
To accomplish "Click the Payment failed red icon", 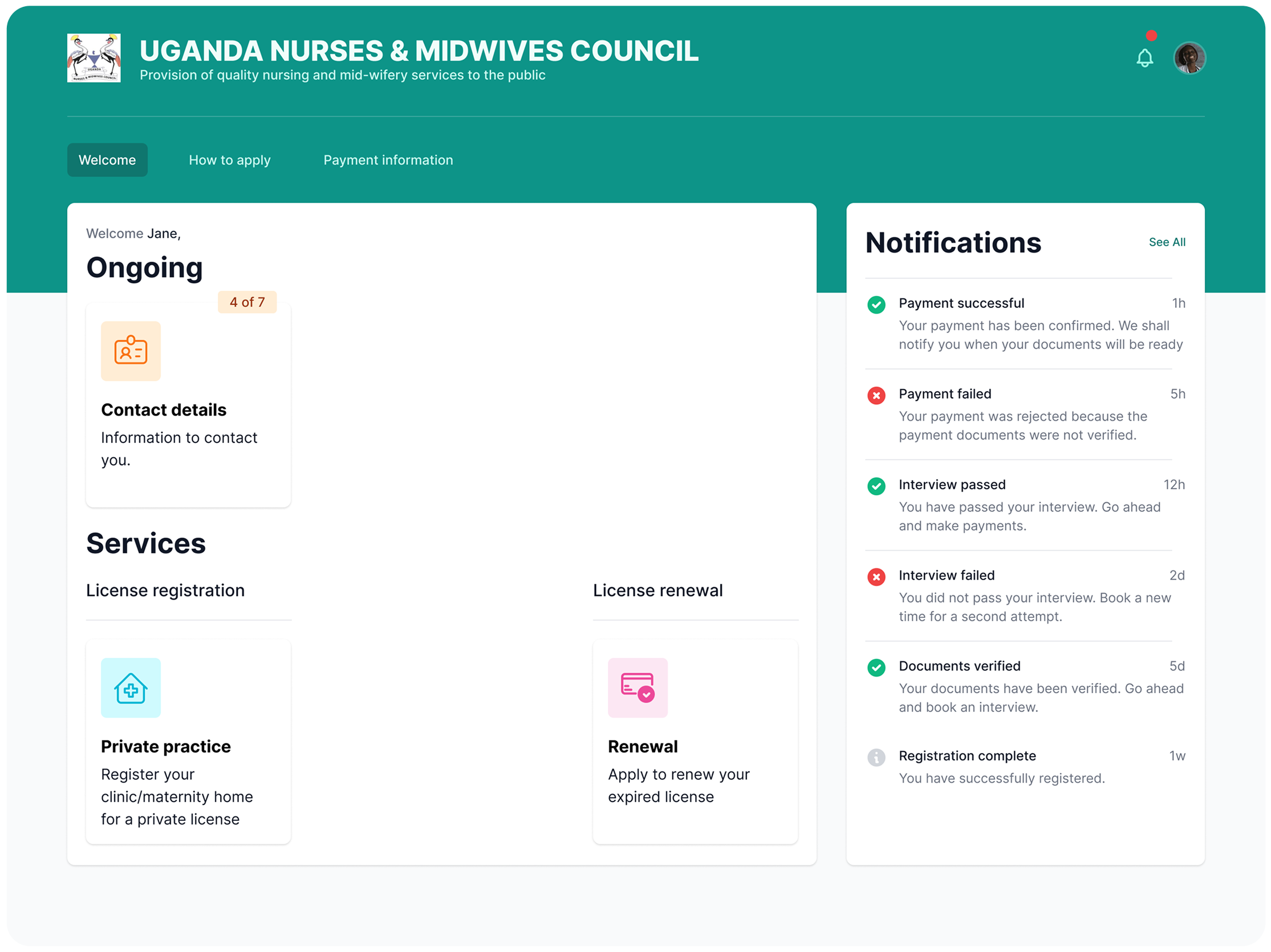I will pos(876,395).
